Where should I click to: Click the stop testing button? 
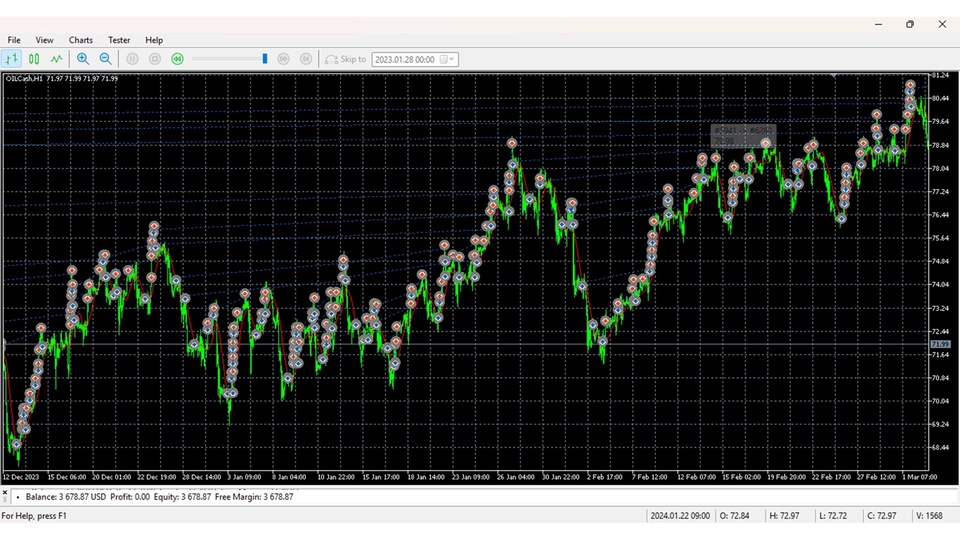click(x=155, y=59)
